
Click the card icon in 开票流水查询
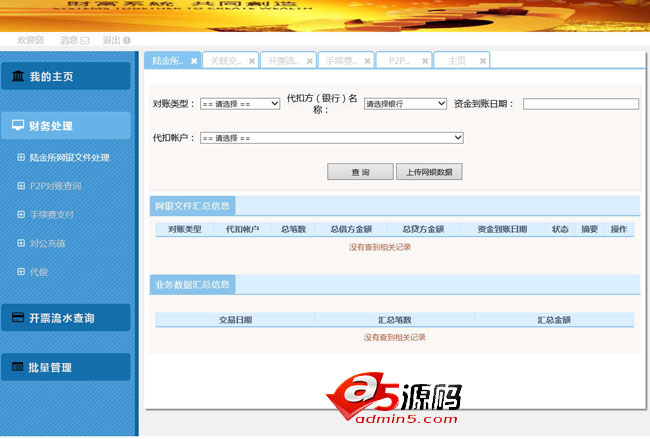coord(18,318)
